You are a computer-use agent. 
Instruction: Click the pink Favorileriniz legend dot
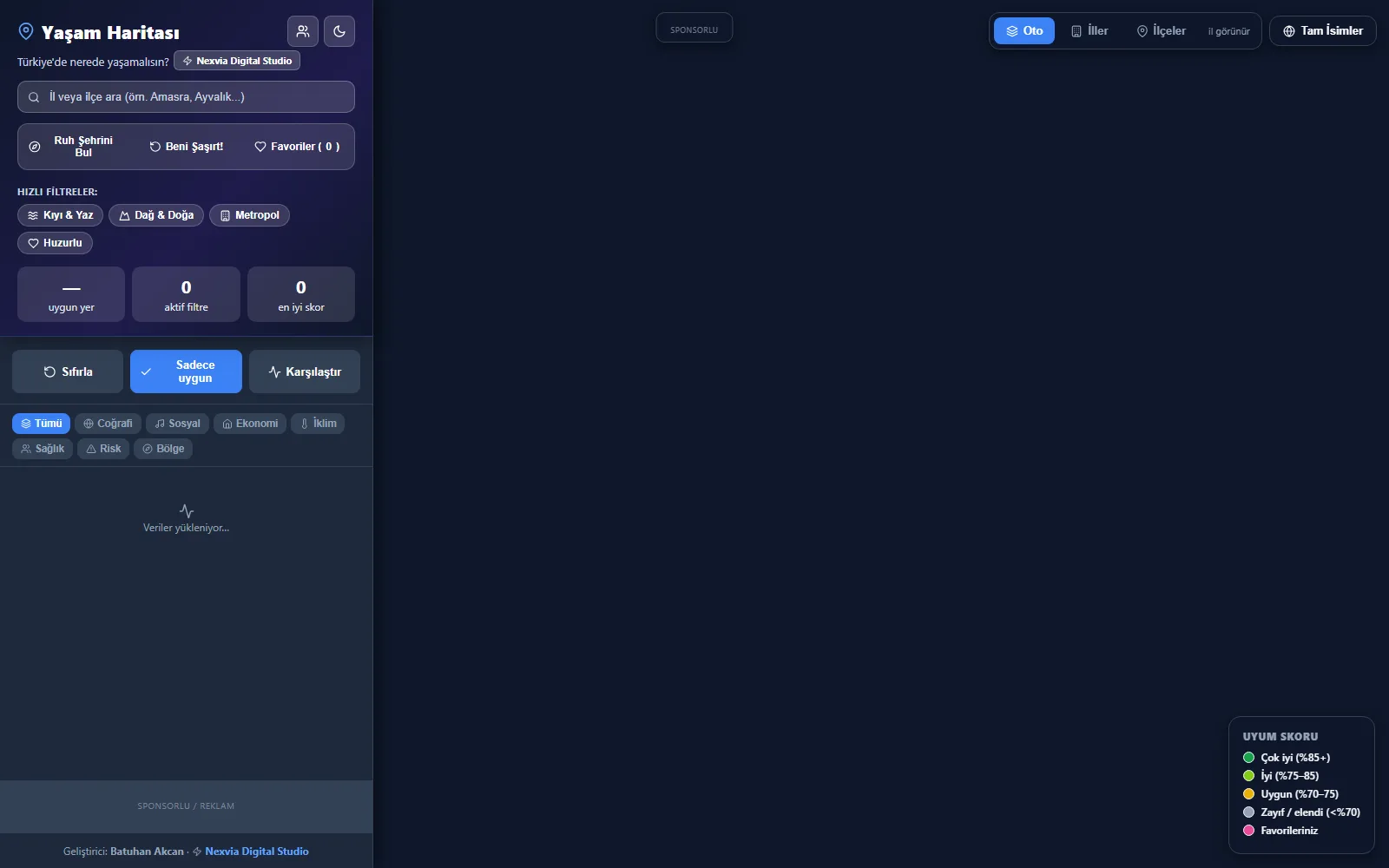click(x=1248, y=831)
